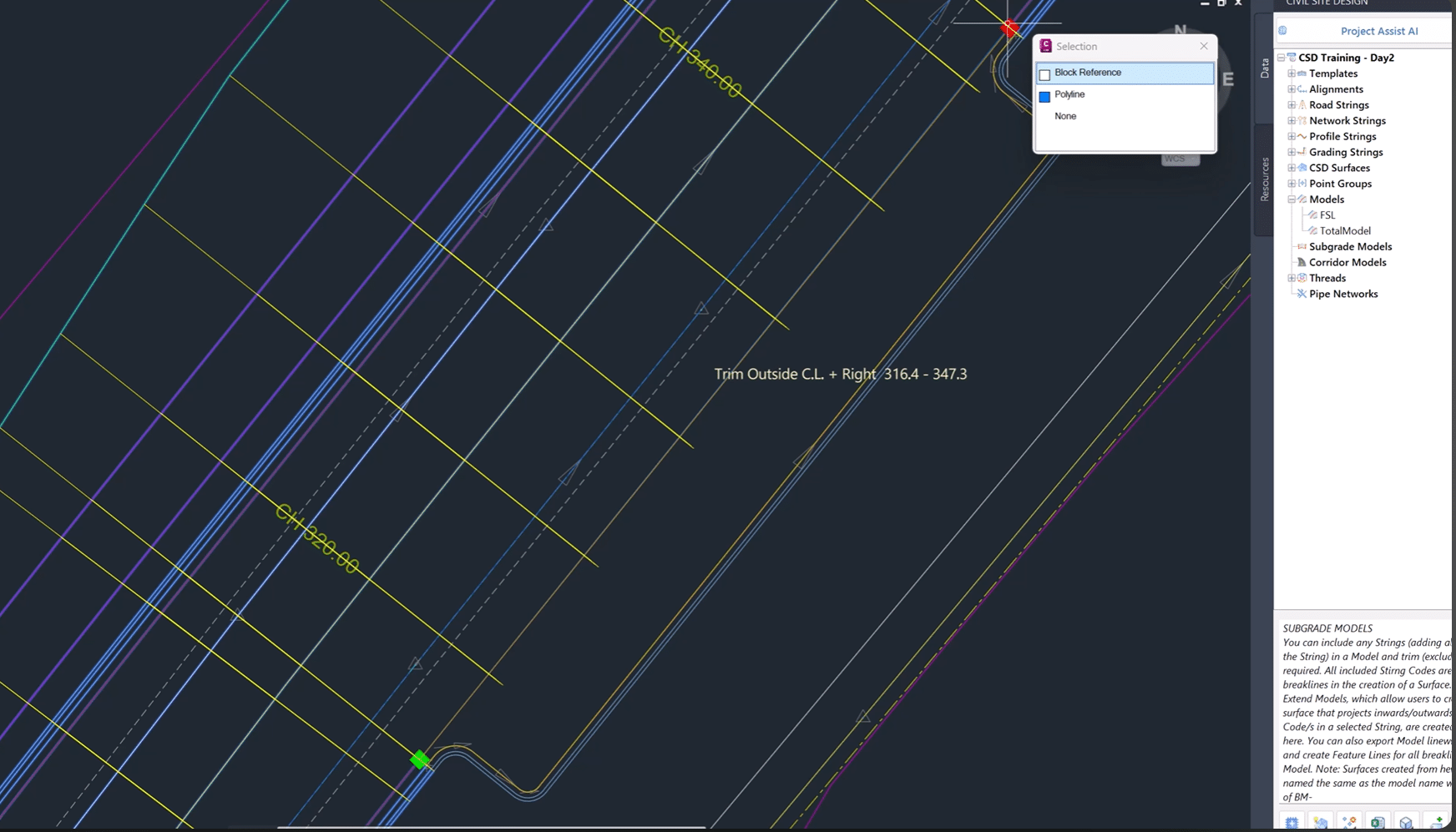1456x832 pixels.
Task: Click the Point Groups node icon
Action: pos(1302,184)
